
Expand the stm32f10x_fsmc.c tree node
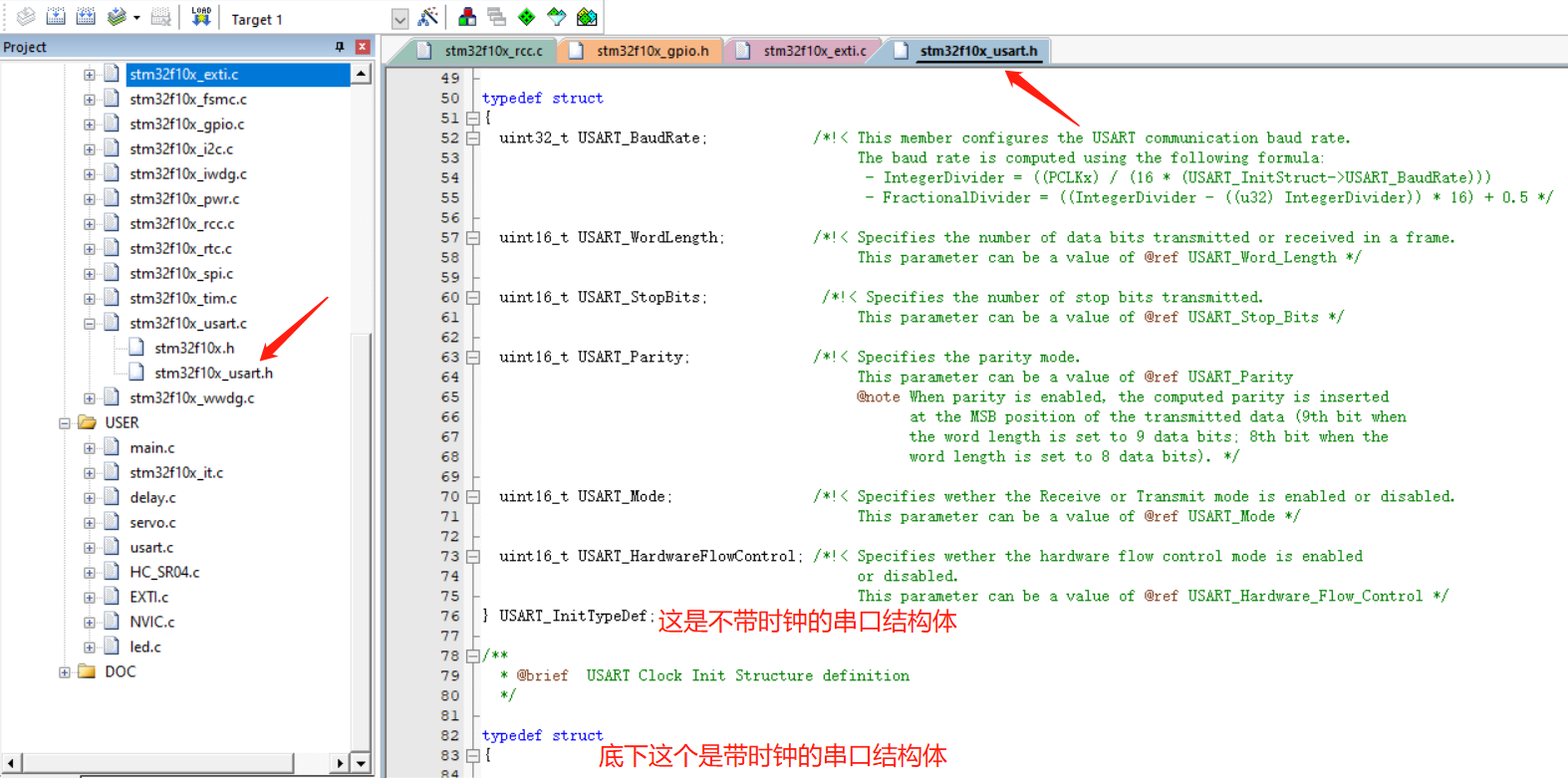click(x=90, y=100)
